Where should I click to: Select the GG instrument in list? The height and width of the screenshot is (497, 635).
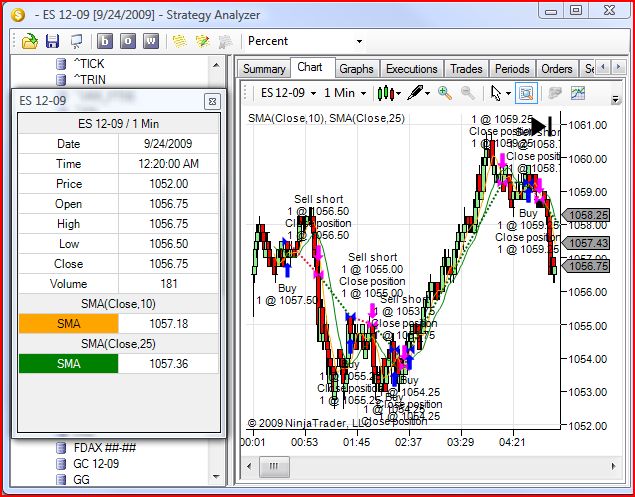click(x=81, y=480)
